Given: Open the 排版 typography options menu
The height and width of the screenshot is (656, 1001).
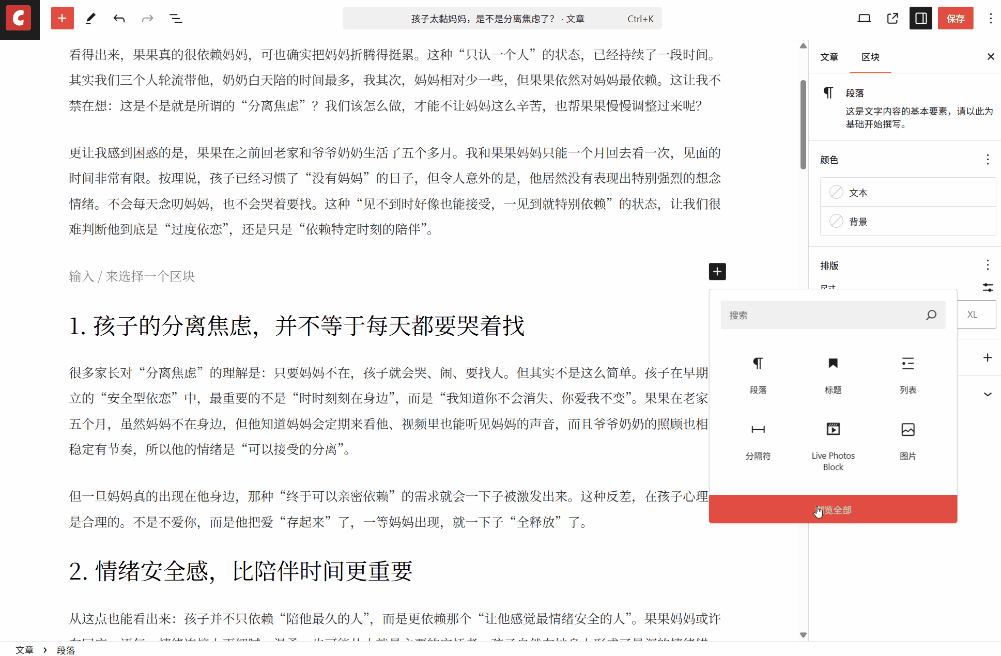Looking at the screenshot, I should (x=988, y=266).
